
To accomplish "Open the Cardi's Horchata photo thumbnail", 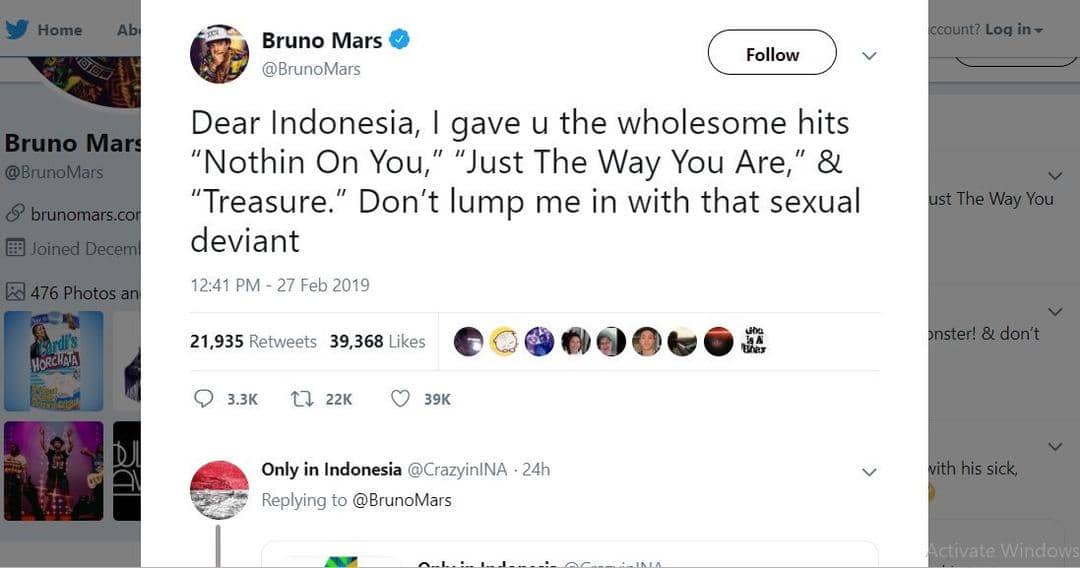I will click(53, 361).
